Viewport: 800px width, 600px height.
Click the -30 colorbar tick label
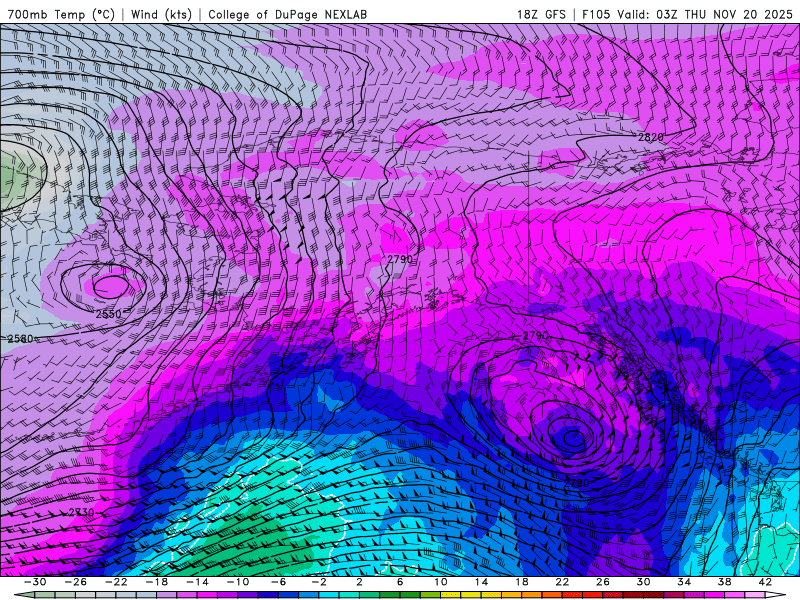[35, 582]
